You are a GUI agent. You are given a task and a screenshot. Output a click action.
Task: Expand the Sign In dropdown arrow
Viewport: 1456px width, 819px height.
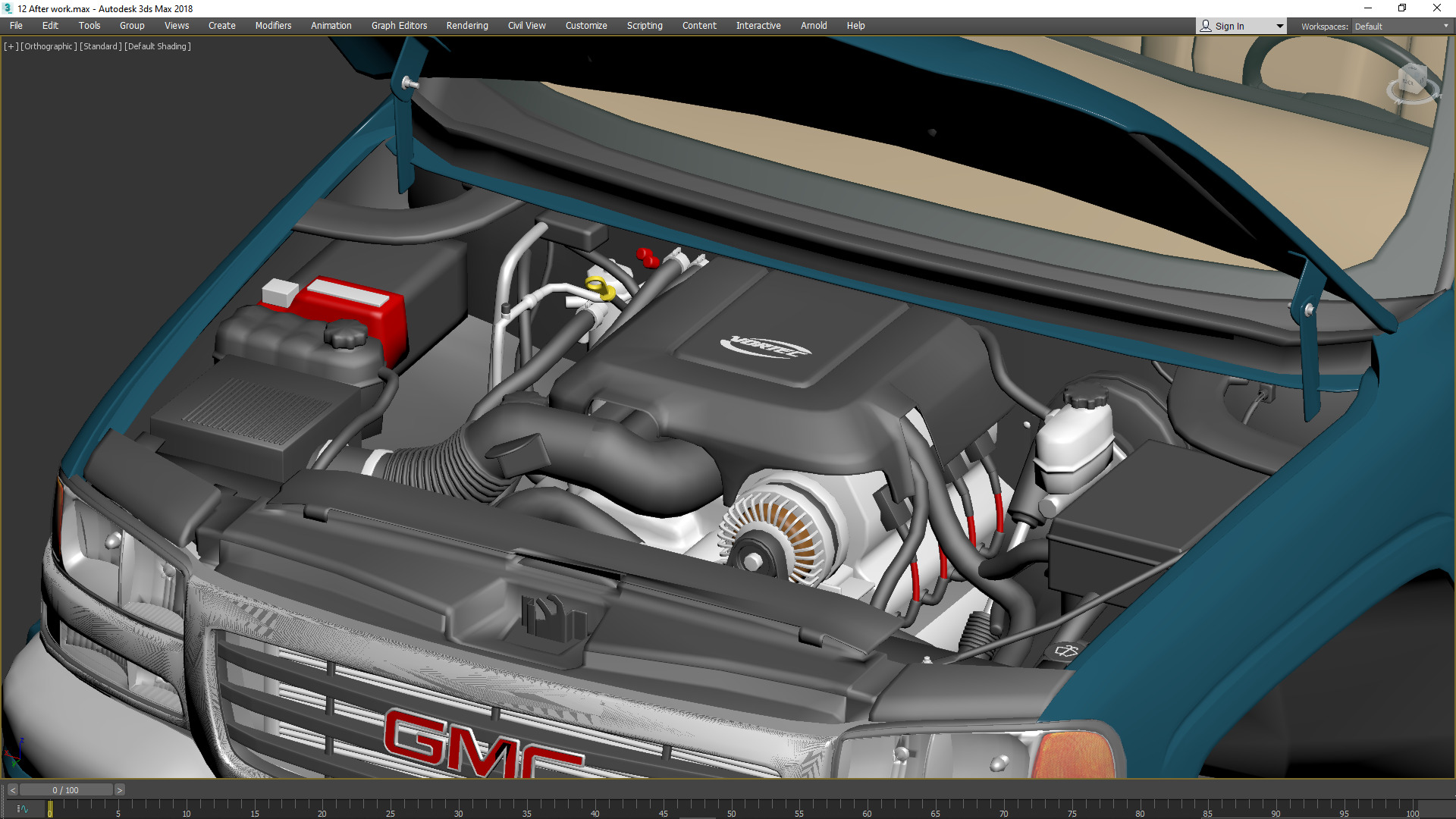tap(1280, 26)
